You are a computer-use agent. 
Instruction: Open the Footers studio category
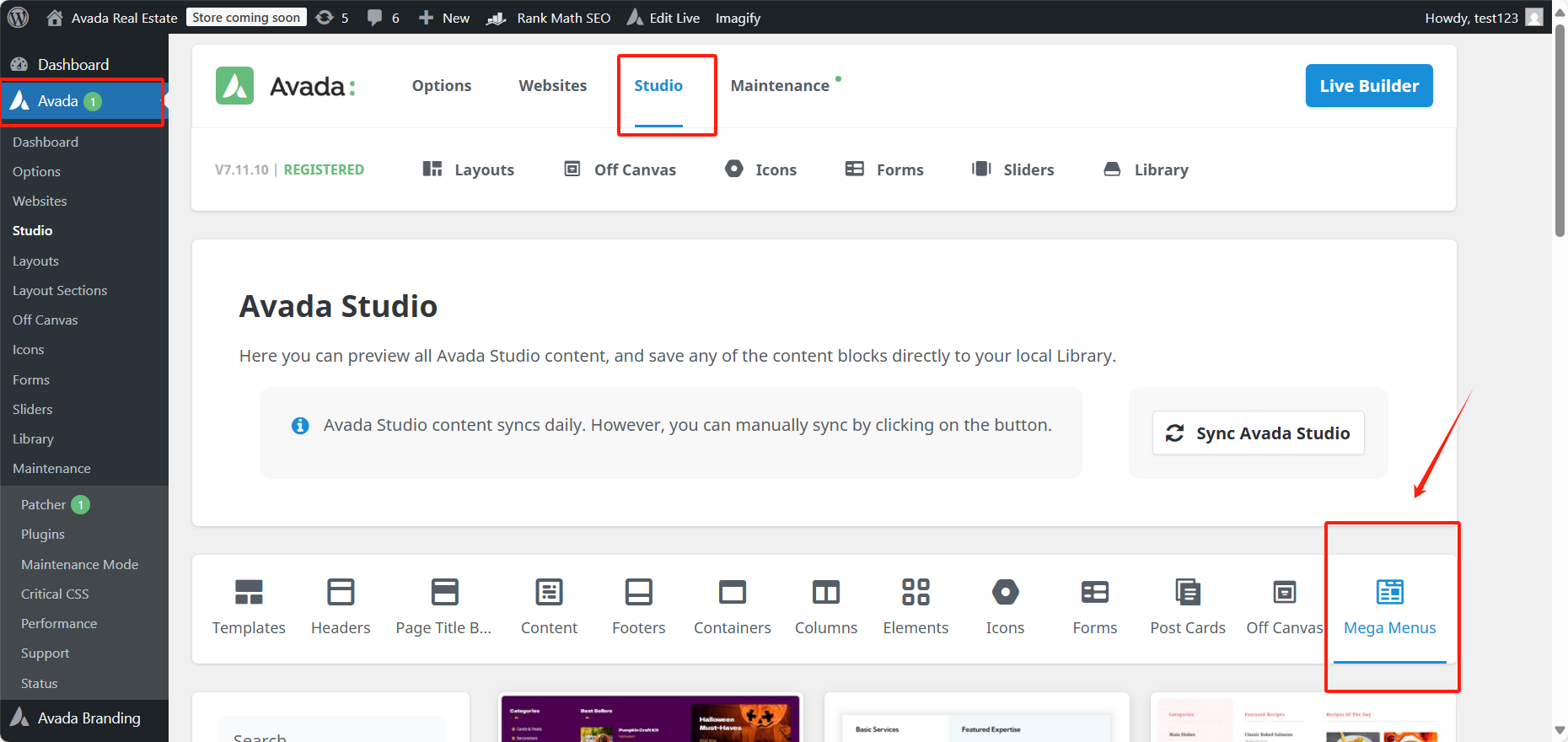638,592
